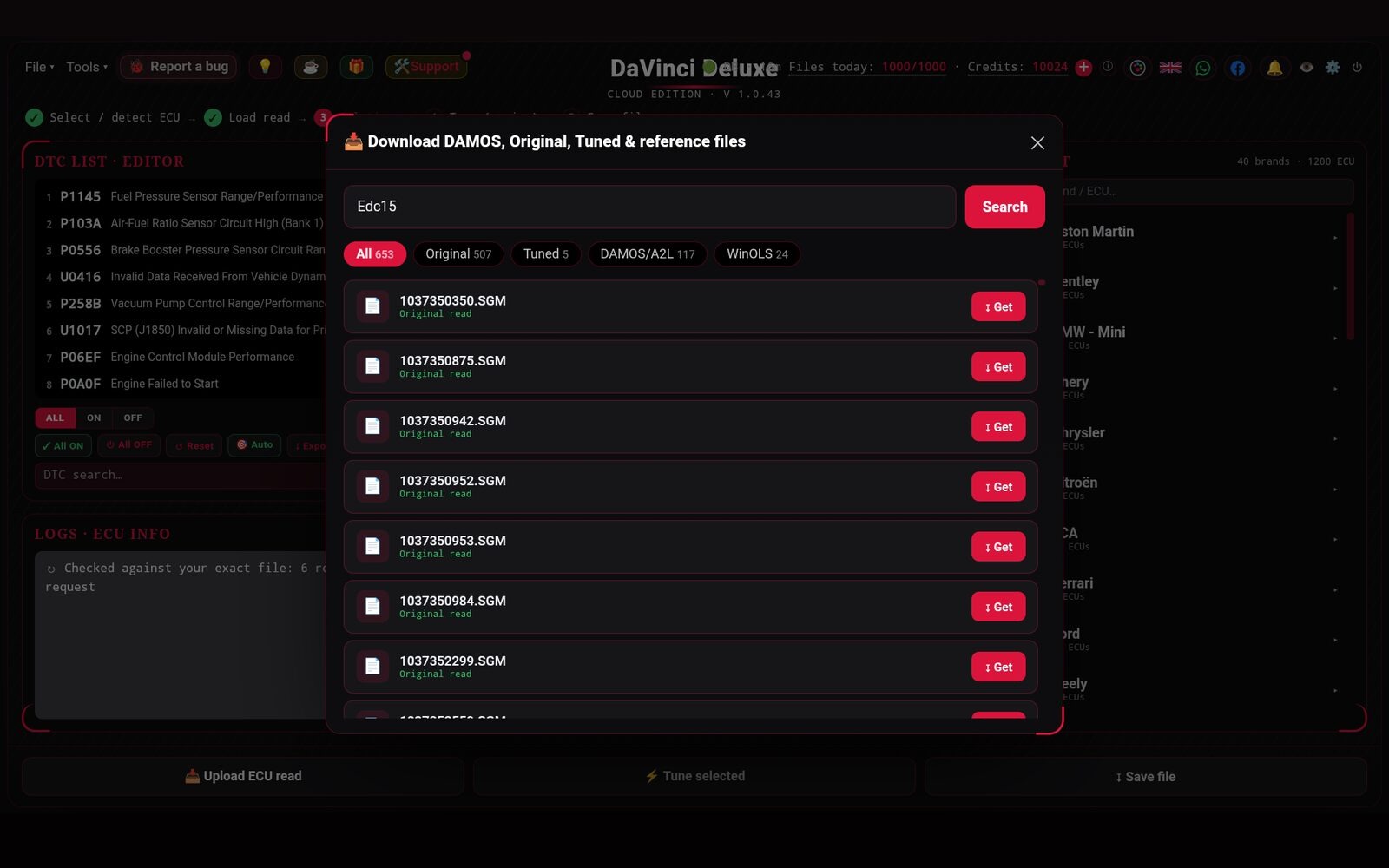The image size is (1389, 868).
Task: Click the Reset button in DTC editor
Action: pyautogui.click(x=194, y=445)
